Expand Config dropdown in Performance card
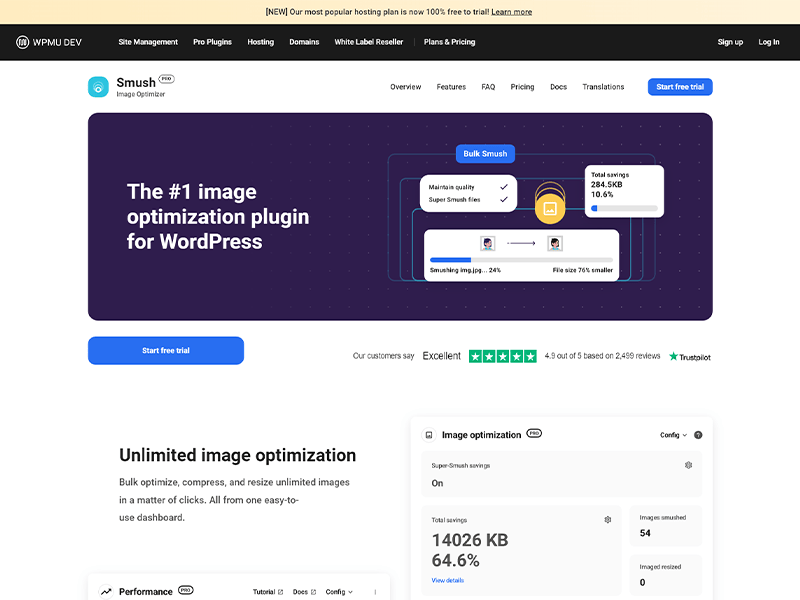The height and width of the screenshot is (600, 800). pyautogui.click(x=339, y=592)
